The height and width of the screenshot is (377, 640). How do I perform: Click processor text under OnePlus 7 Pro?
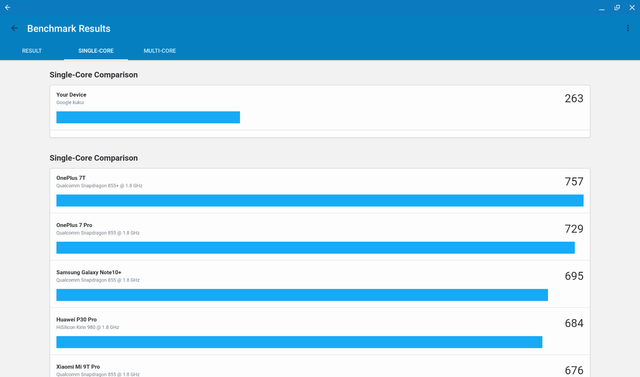click(x=98, y=233)
